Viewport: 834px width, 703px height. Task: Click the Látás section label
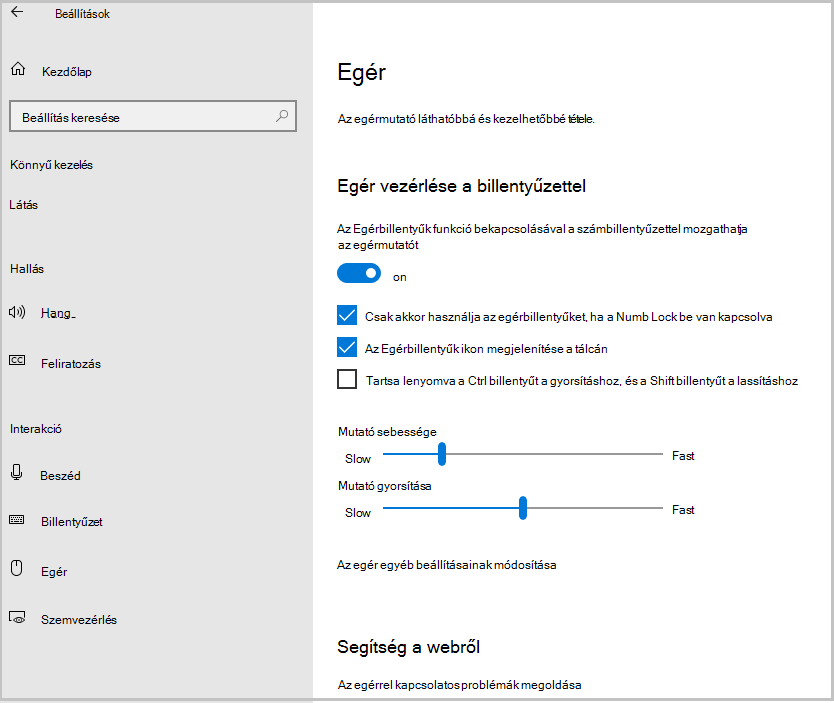pyautogui.click(x=23, y=205)
